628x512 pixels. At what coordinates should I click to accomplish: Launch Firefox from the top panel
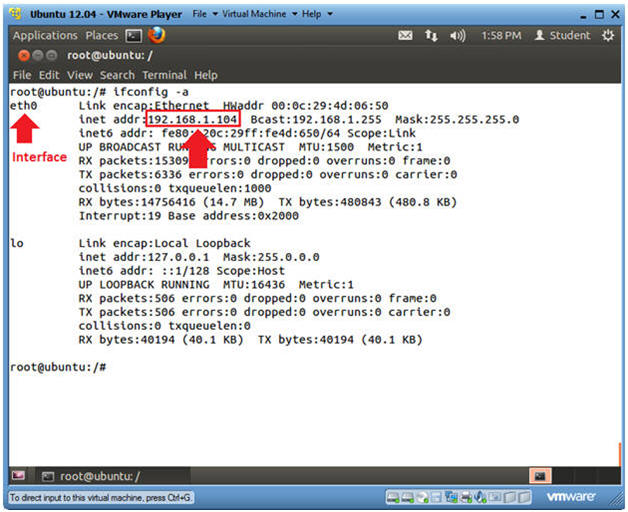click(x=157, y=35)
